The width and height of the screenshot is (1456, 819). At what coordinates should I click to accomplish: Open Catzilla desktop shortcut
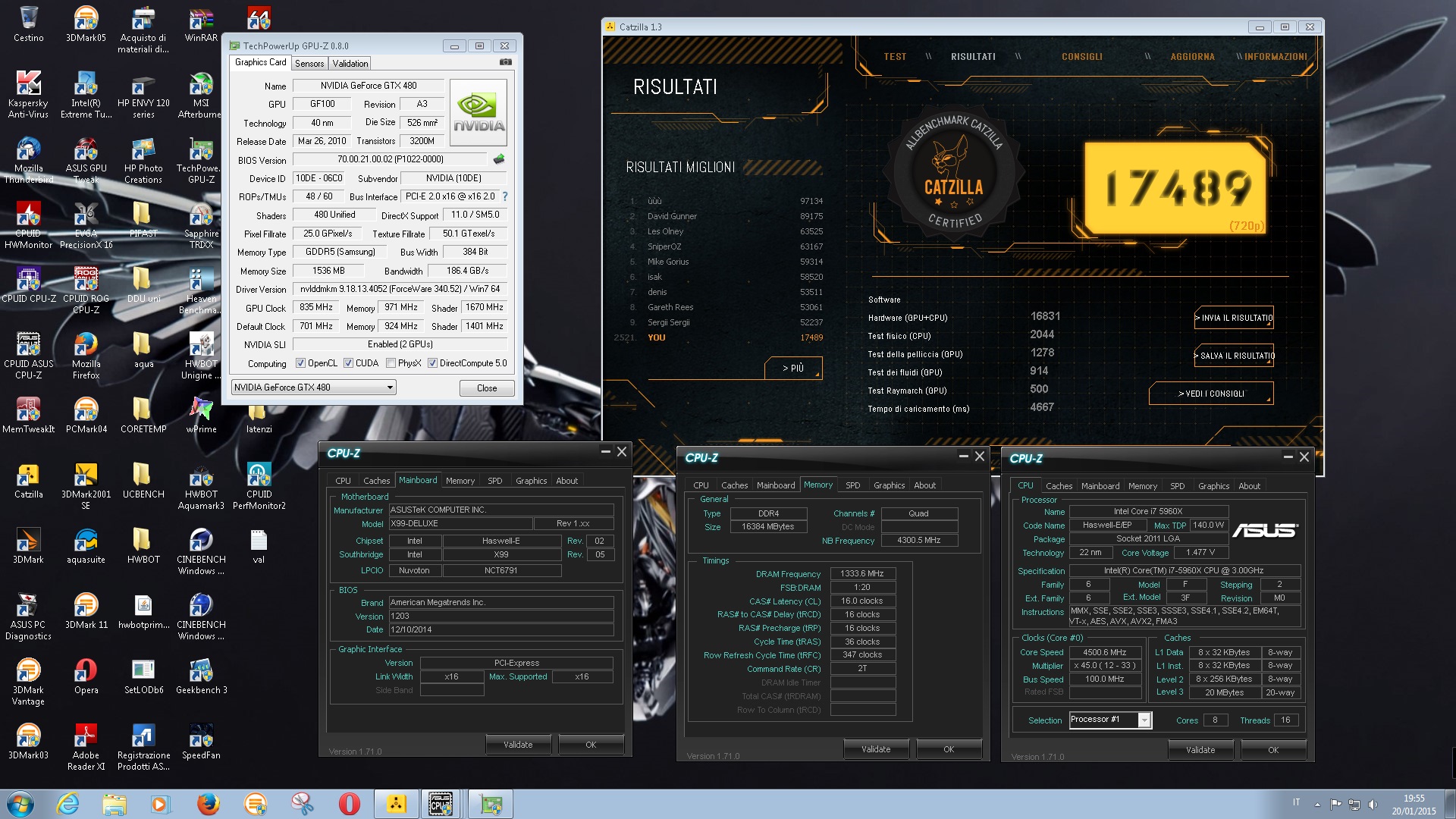pyautogui.click(x=29, y=481)
